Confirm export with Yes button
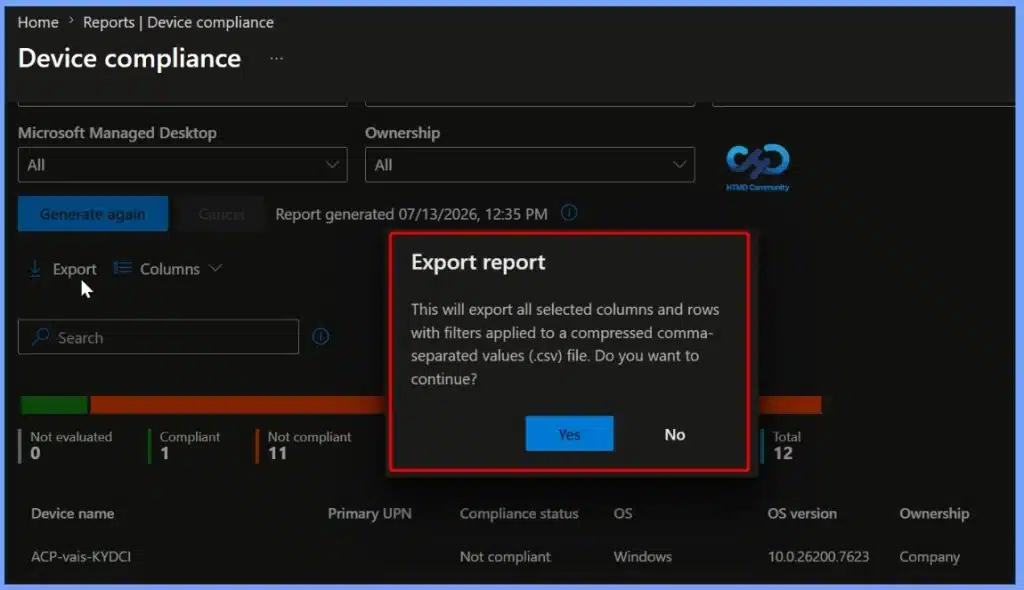 569,434
